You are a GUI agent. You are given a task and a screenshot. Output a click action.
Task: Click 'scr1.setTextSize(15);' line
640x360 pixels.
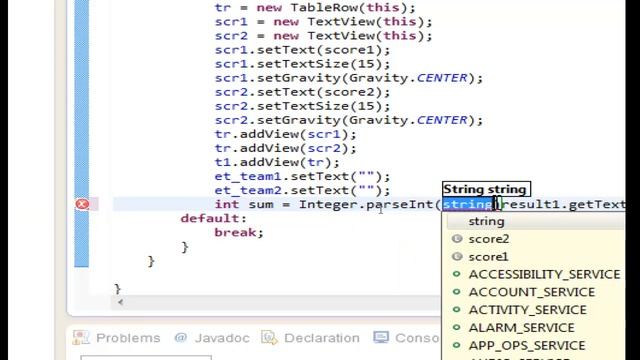pyautogui.click(x=302, y=64)
